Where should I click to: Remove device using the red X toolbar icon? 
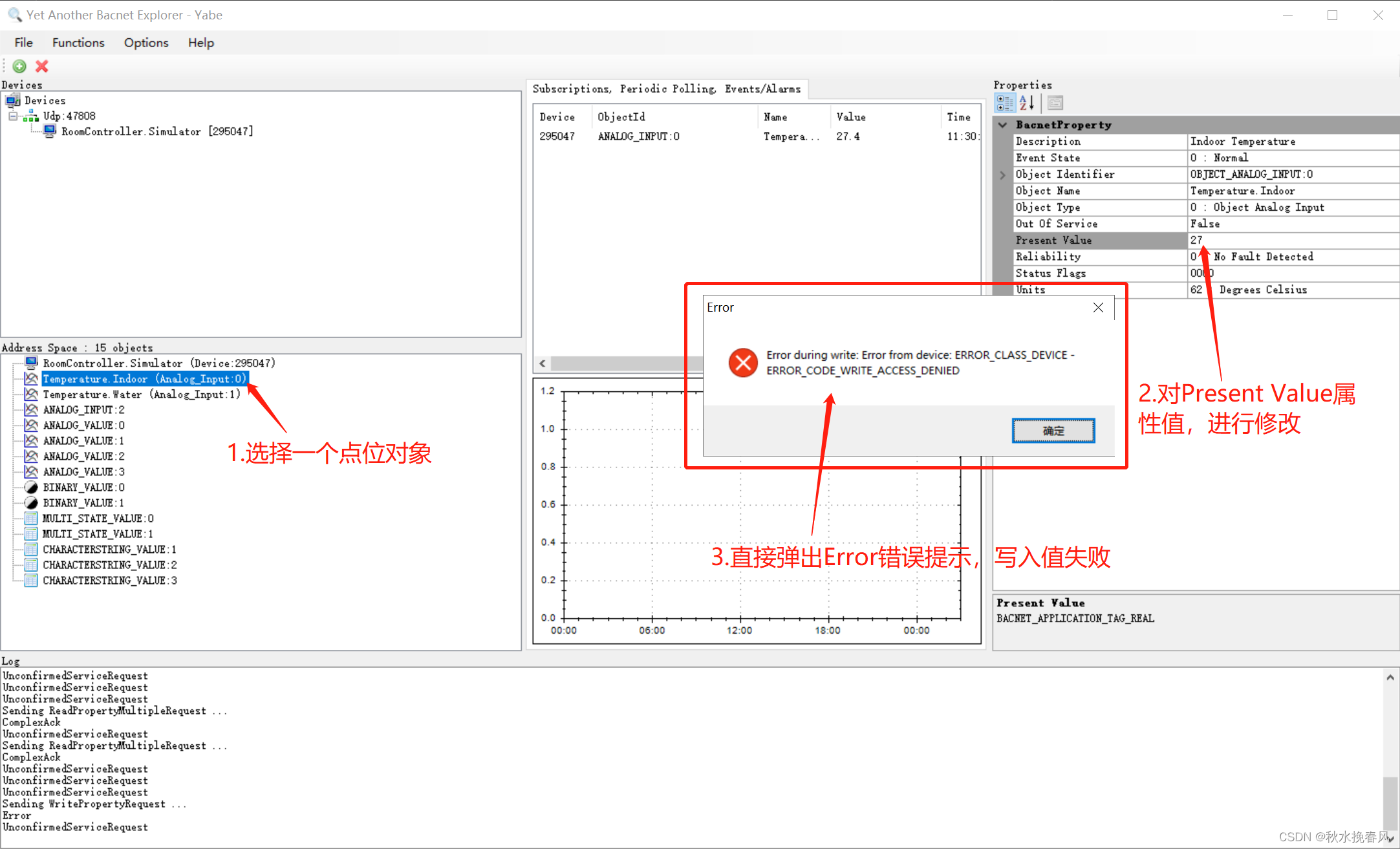point(41,67)
